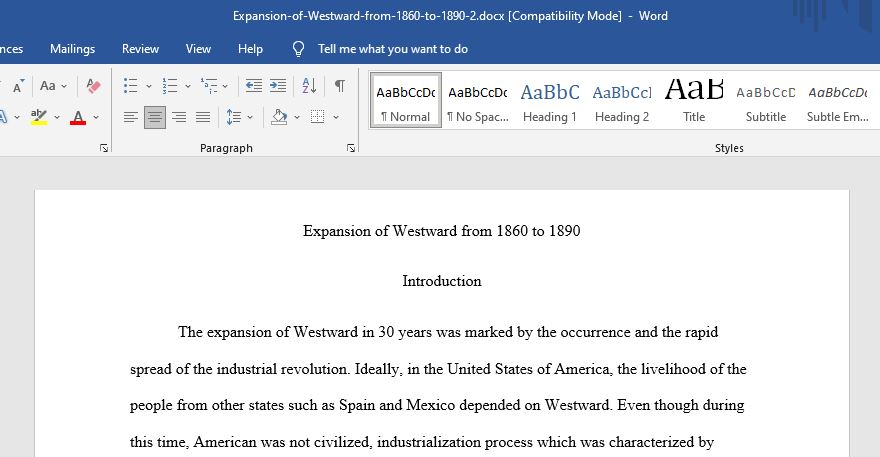This screenshot has width=880, height=457.
Task: Open Borders dropdown arrow
Action: click(x=336, y=117)
